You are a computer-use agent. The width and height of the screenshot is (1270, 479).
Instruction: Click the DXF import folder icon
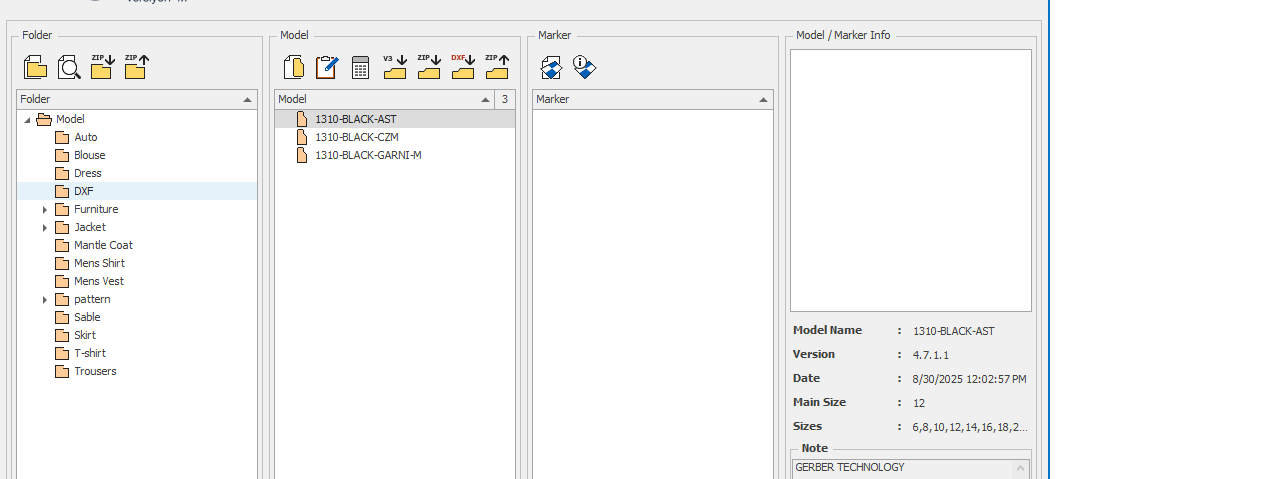tap(462, 67)
